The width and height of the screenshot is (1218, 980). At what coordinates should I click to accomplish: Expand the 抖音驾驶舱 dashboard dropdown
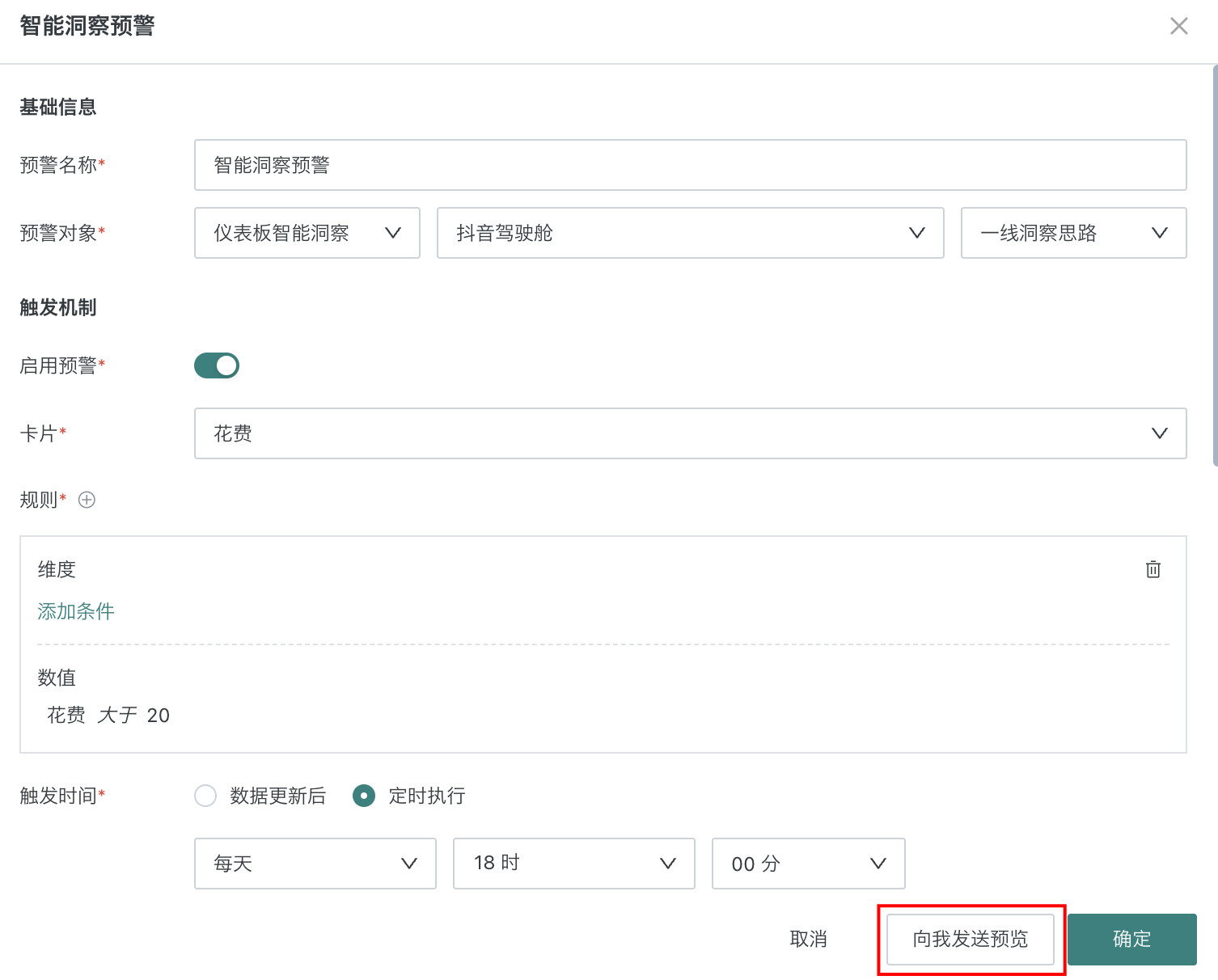690,233
